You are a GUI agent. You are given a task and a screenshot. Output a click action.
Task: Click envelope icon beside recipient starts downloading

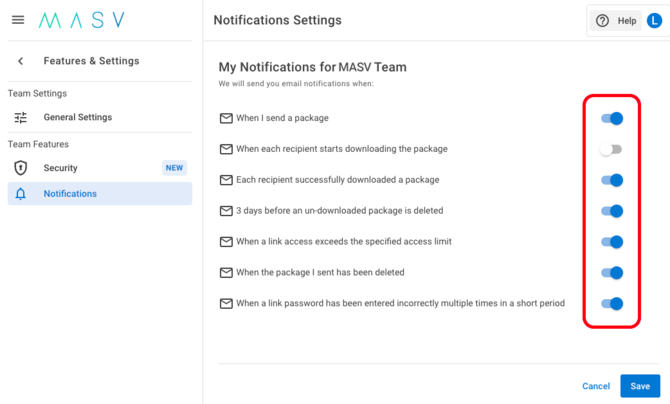tap(226, 149)
